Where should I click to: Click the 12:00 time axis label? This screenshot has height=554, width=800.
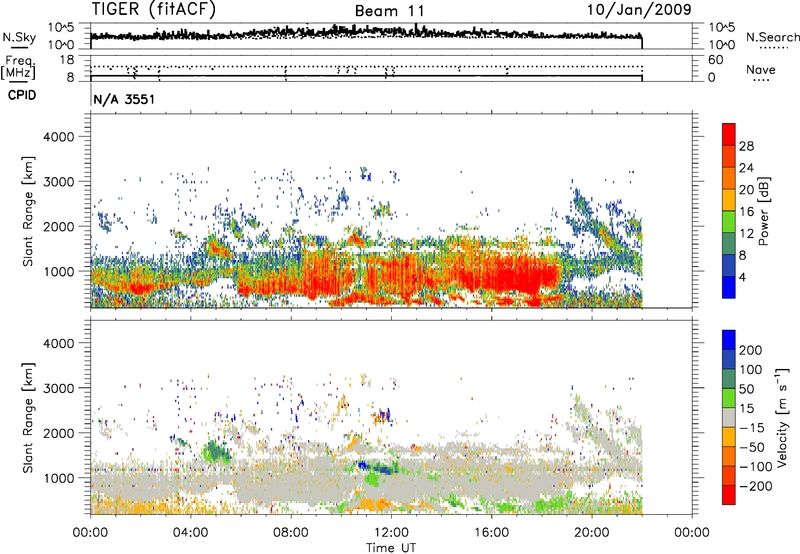[x=391, y=533]
